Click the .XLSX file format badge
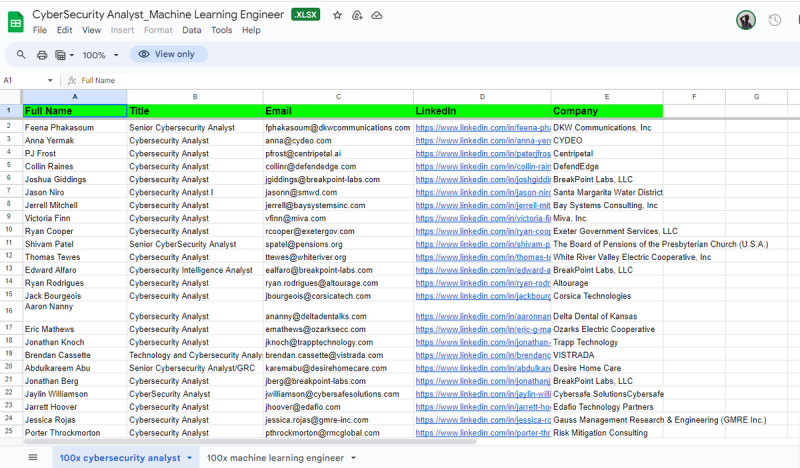The width and height of the screenshot is (800, 468). point(306,15)
